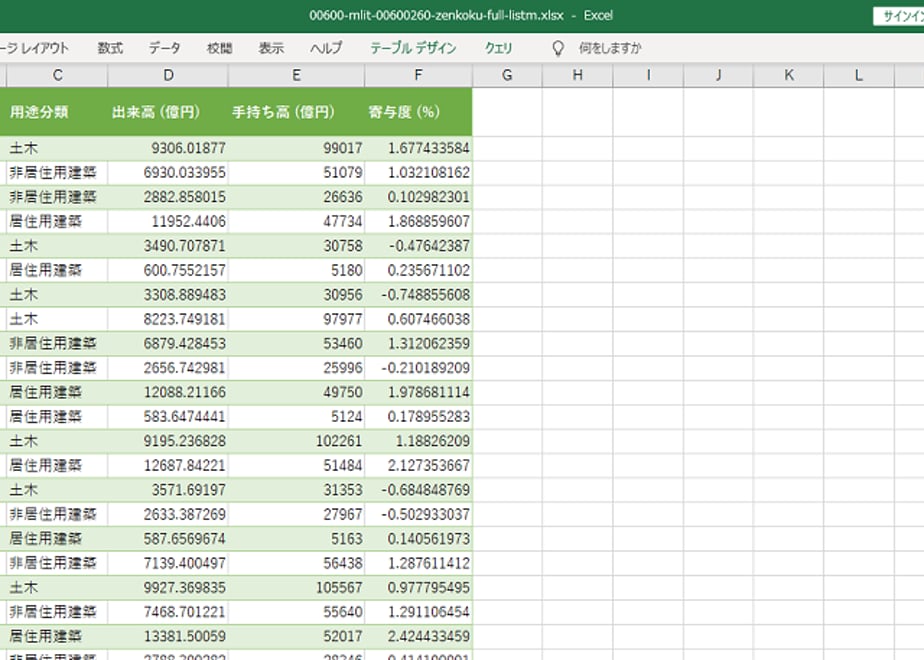Select the cell containing 6930.033955

(168, 173)
